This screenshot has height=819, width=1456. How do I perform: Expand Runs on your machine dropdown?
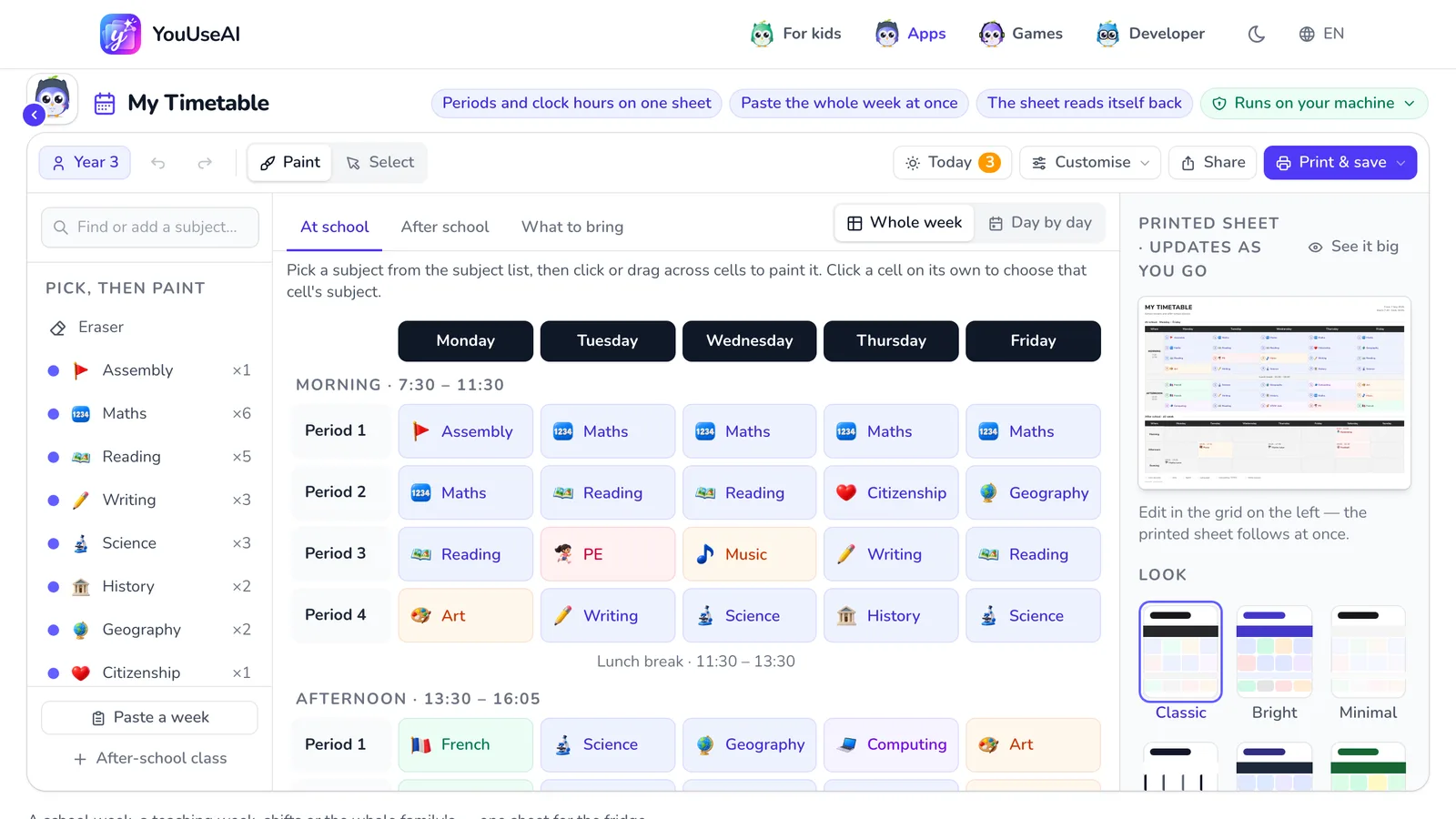click(1314, 103)
